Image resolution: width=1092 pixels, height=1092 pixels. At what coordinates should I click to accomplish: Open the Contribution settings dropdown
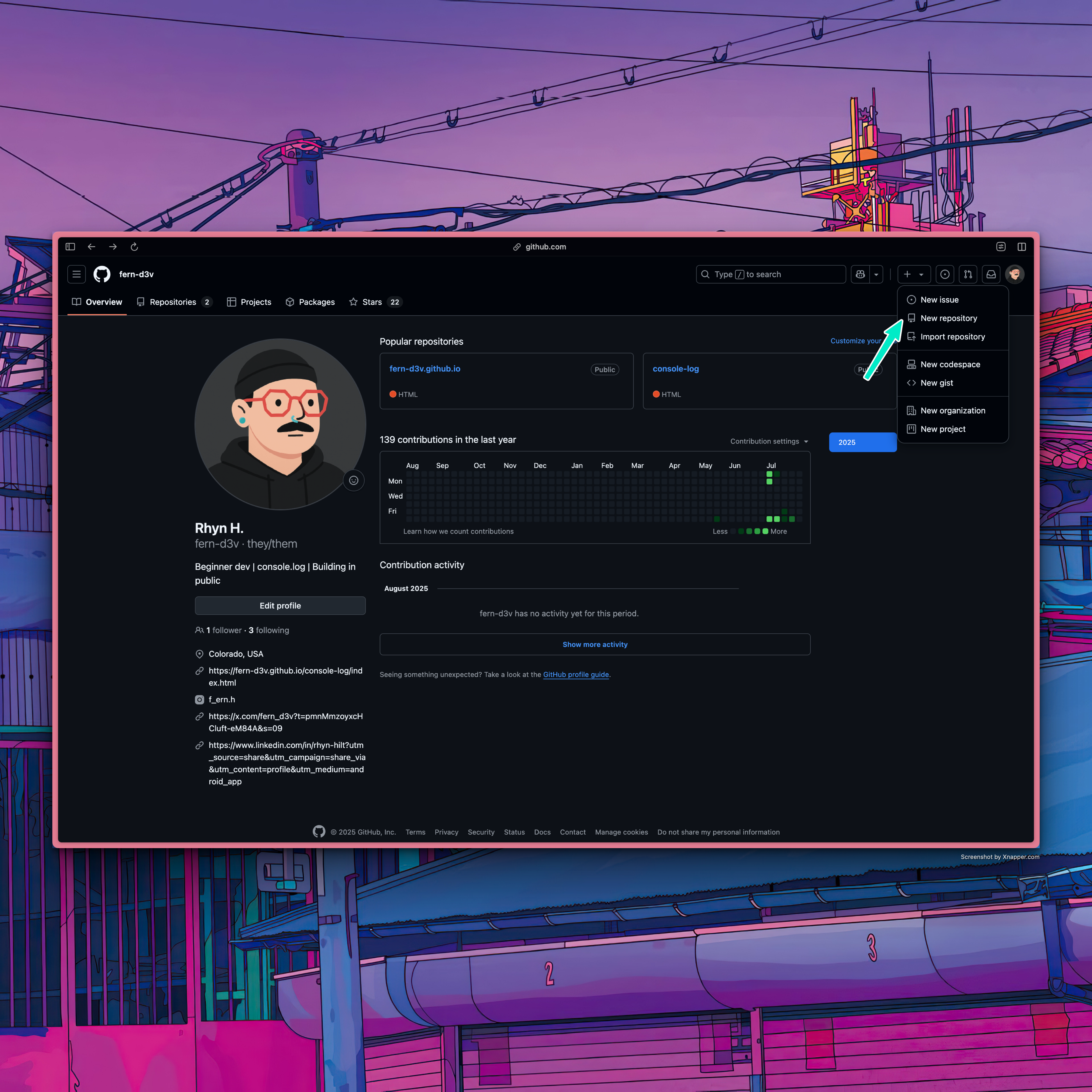click(769, 441)
